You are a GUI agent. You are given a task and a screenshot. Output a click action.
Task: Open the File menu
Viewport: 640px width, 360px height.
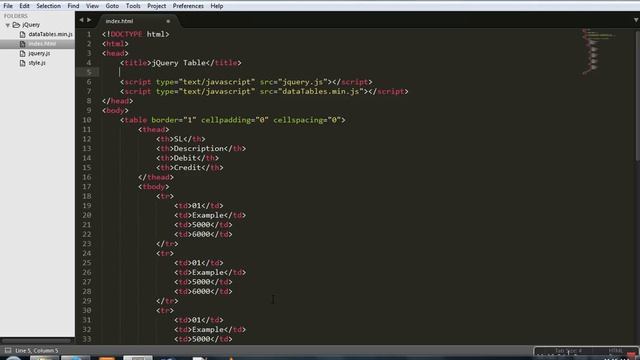click(8, 6)
